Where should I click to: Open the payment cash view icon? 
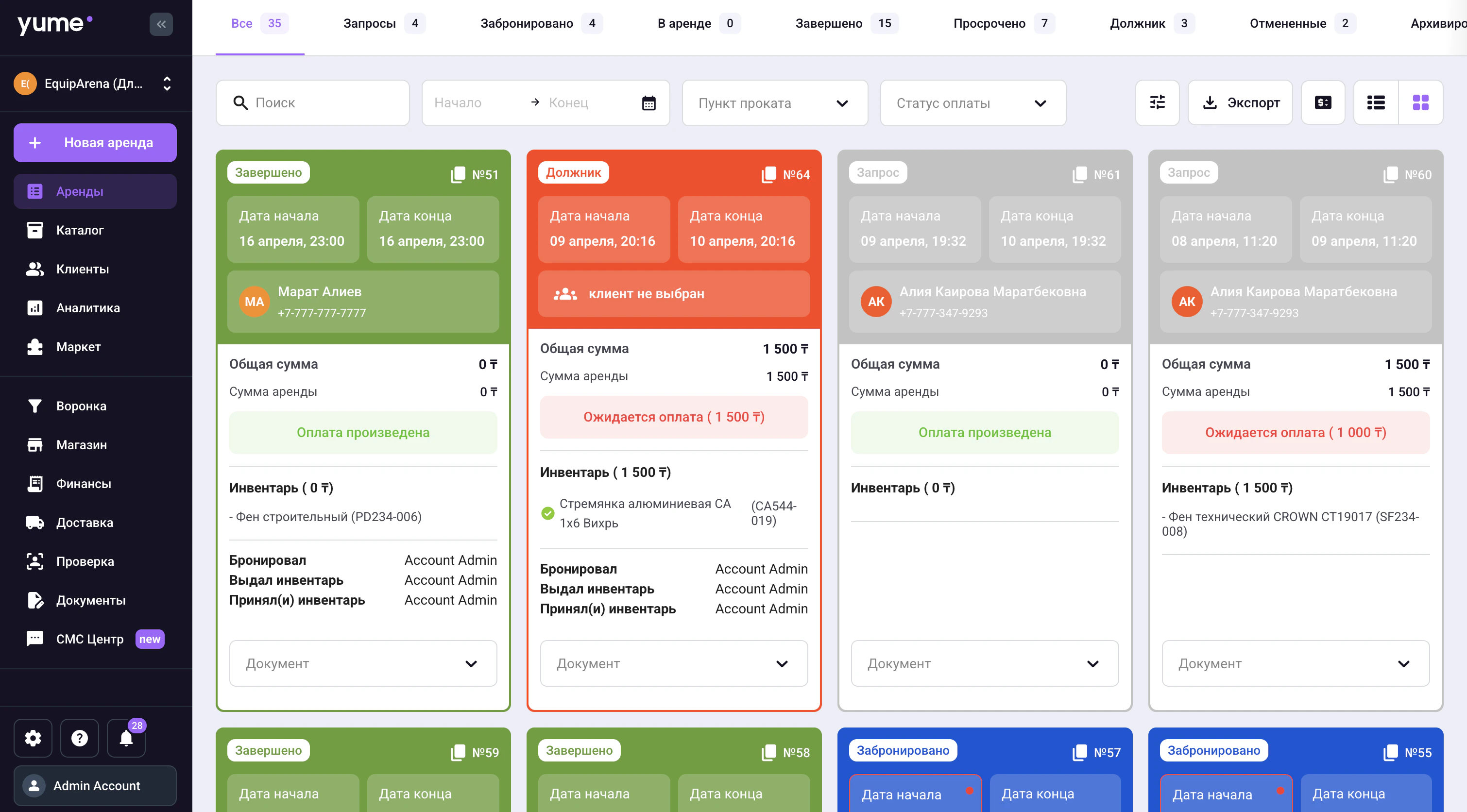coord(1322,102)
